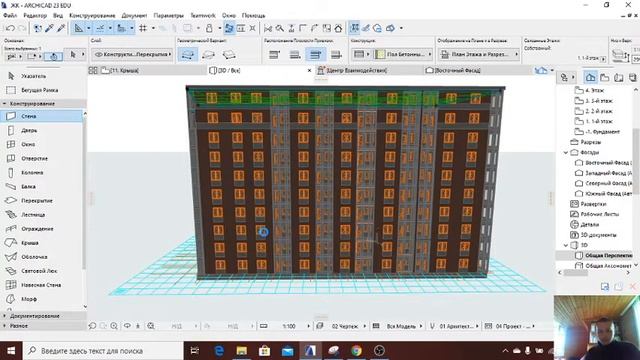Toggle the second reference plane position option
640x360 pixels.
tap(295, 54)
